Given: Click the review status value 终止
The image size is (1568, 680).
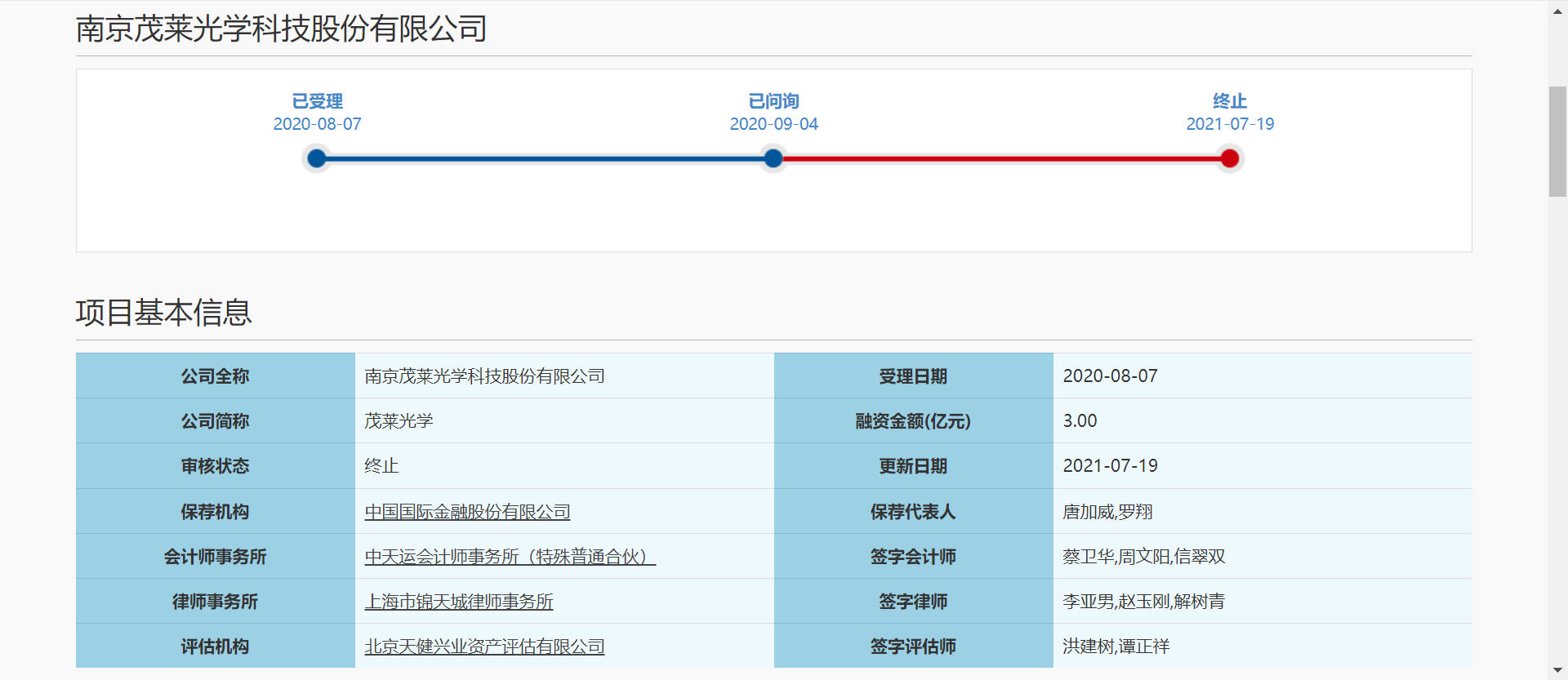Looking at the screenshot, I should (x=381, y=466).
